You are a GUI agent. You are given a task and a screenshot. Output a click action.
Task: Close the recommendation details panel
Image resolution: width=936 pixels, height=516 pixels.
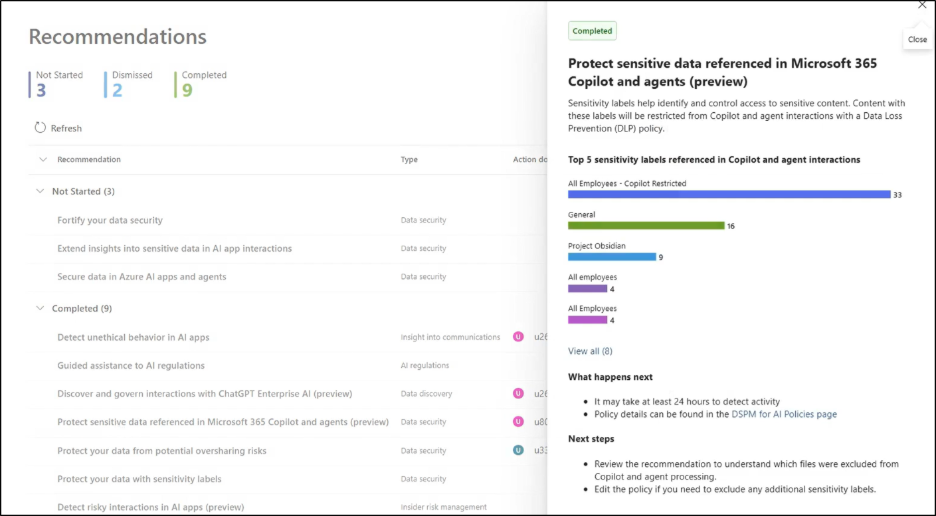pyautogui.click(x=921, y=6)
